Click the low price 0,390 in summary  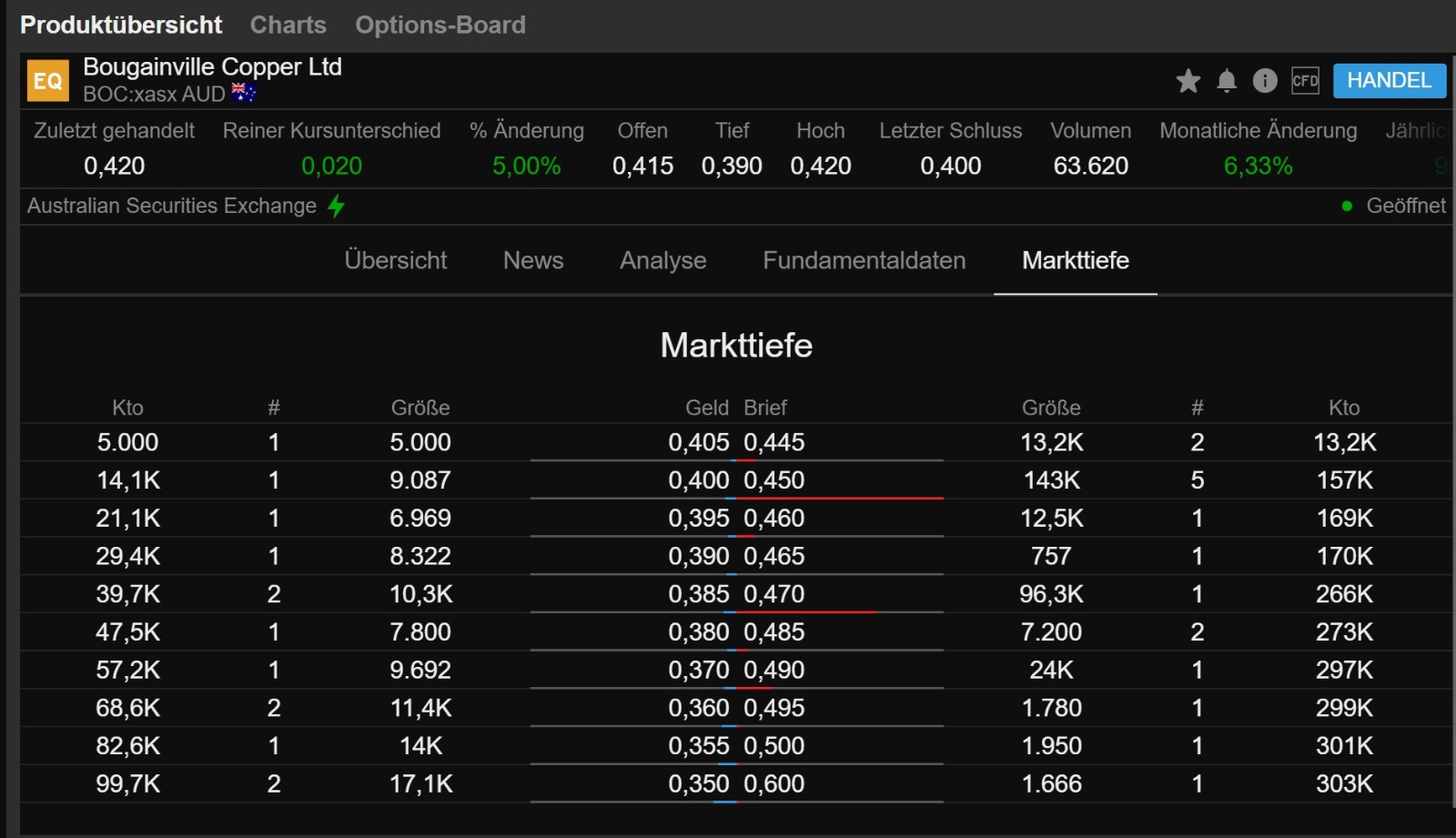coord(732,166)
